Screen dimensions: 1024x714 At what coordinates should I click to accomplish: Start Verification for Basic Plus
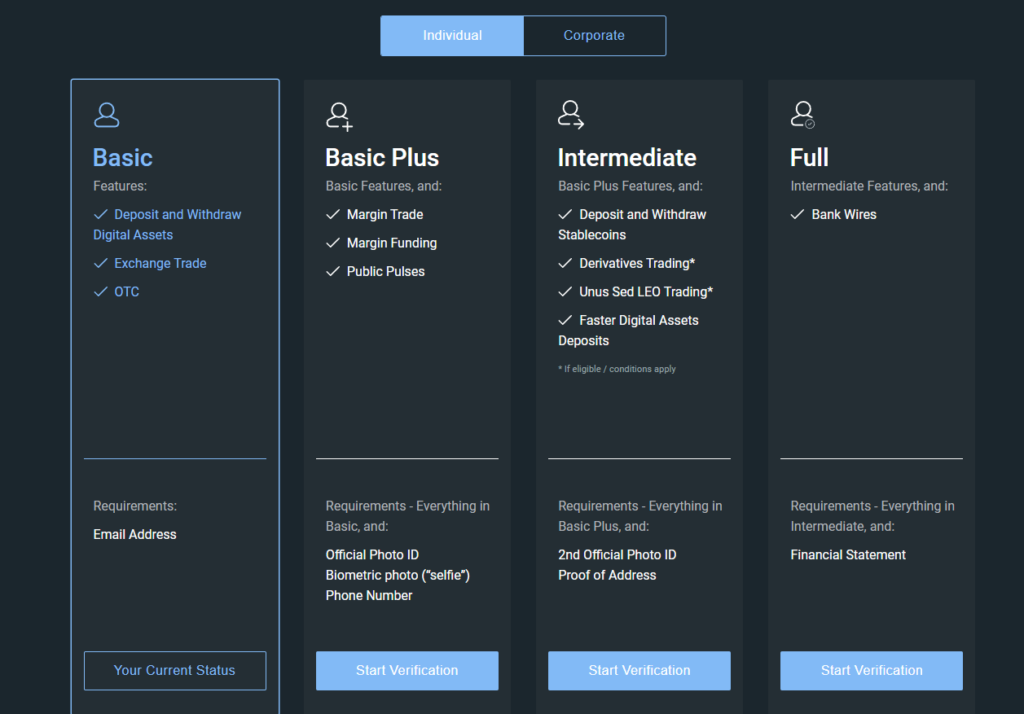click(407, 671)
